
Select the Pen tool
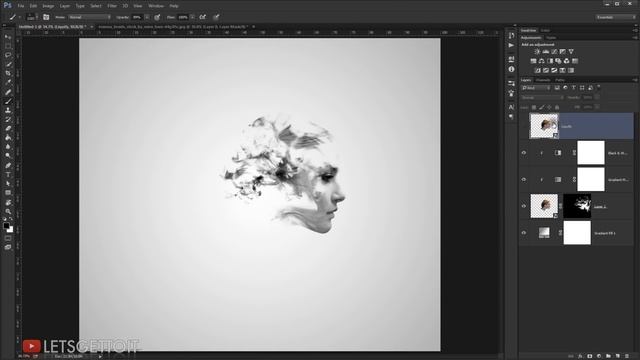[8, 165]
